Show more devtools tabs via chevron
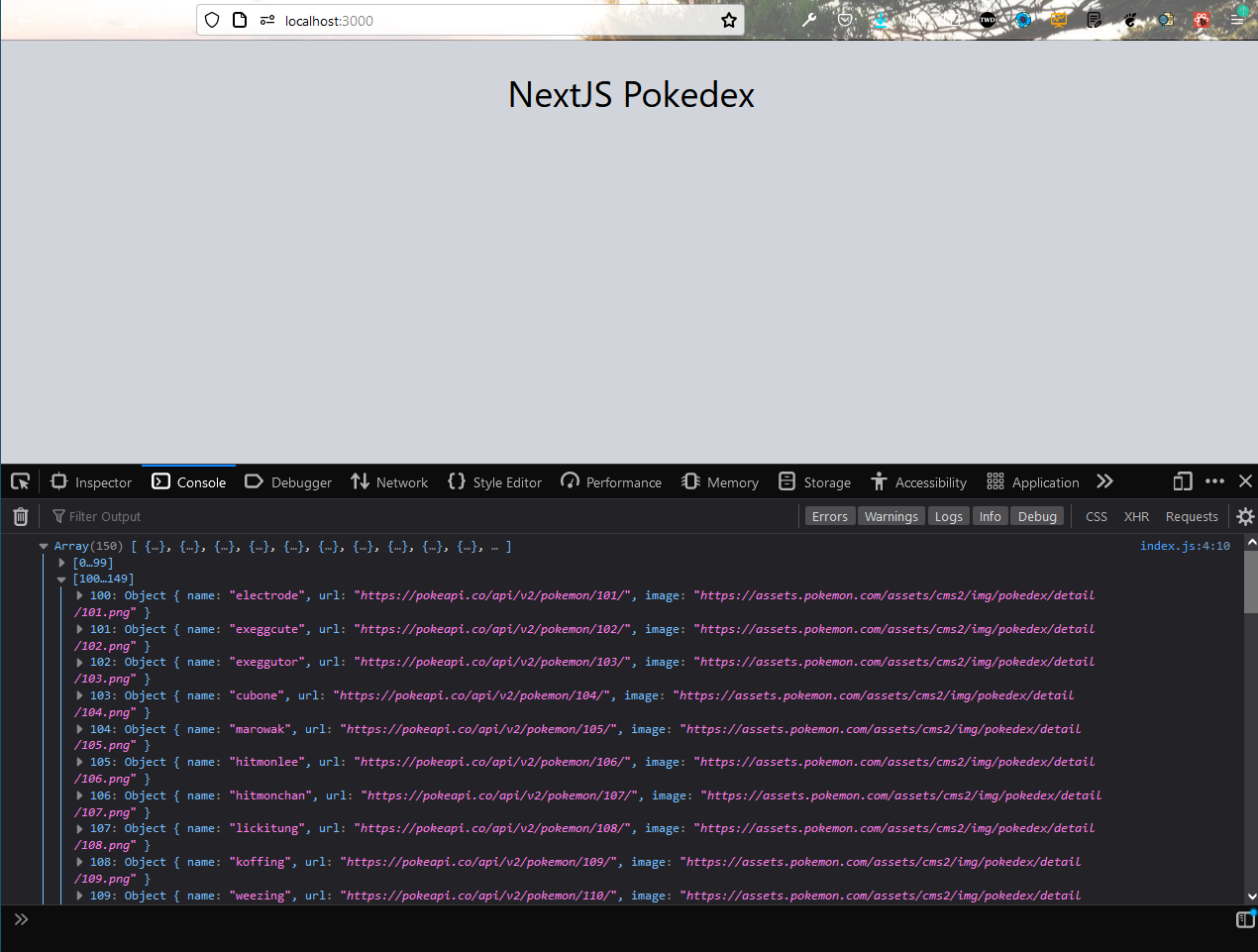Viewport: 1258px width, 952px height. (1104, 481)
